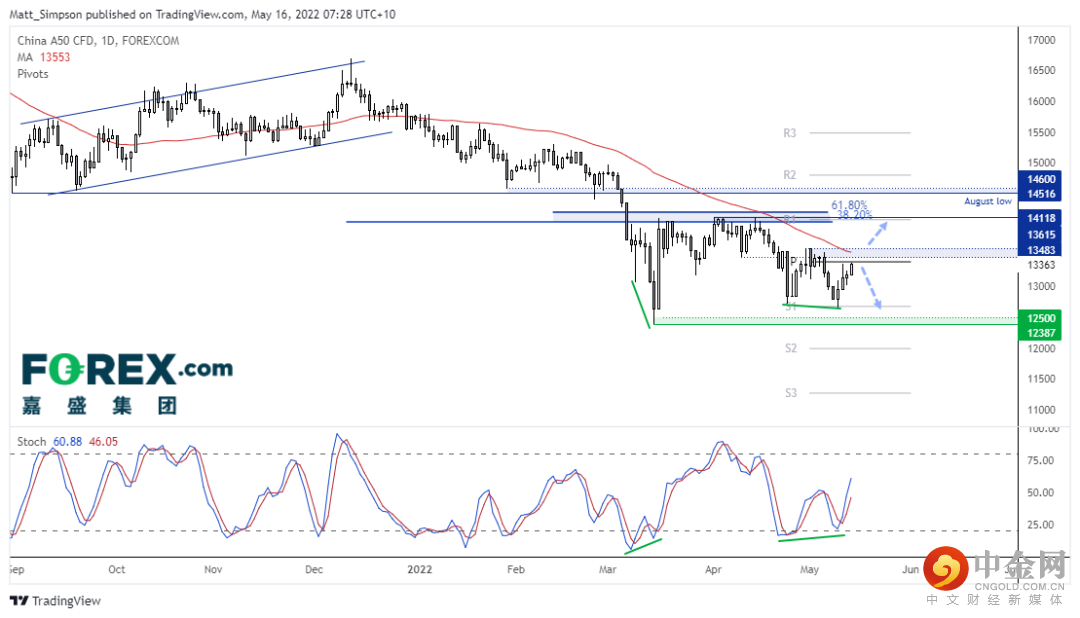Click the S2 pivot level label
This screenshot has height=618, width=1080.
pos(791,349)
